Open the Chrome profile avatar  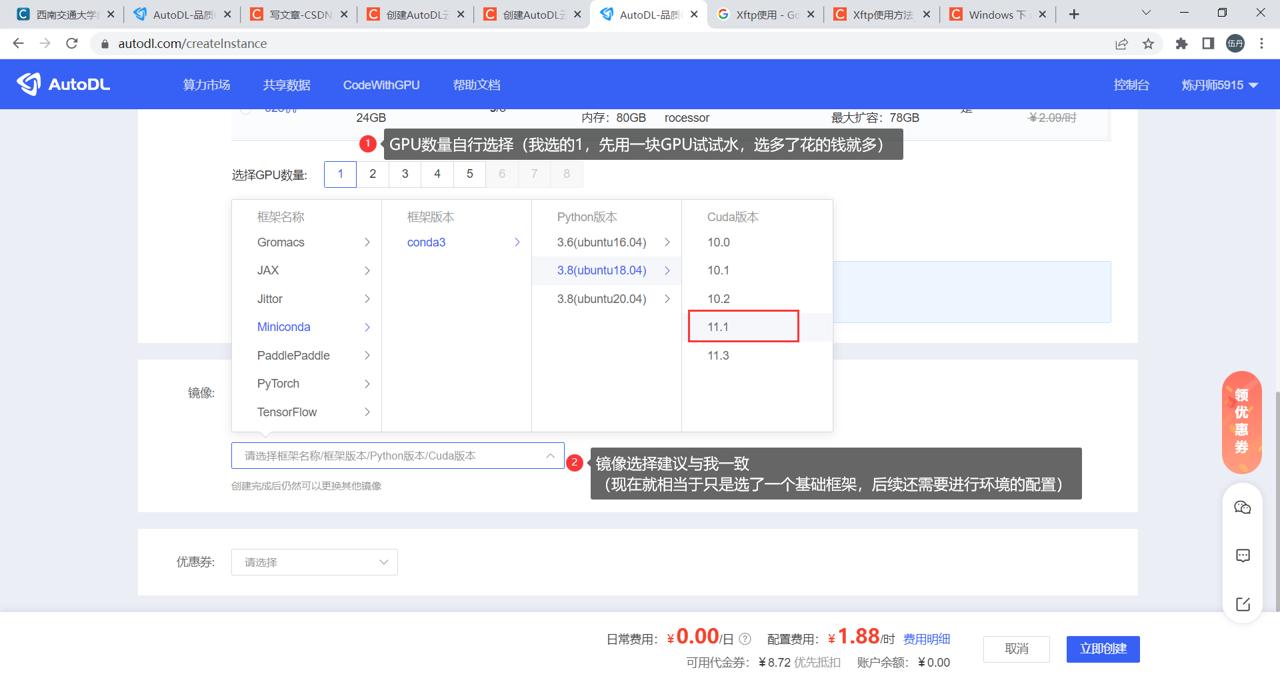[x=1235, y=44]
